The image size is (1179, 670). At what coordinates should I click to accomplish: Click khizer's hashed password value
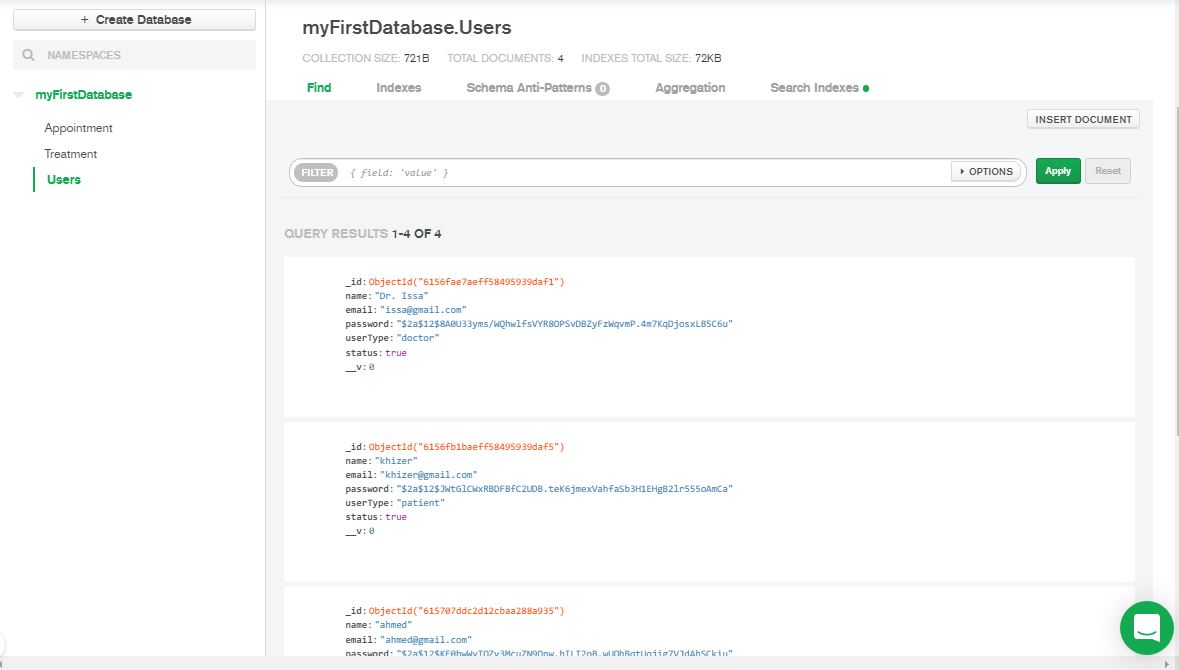565,489
